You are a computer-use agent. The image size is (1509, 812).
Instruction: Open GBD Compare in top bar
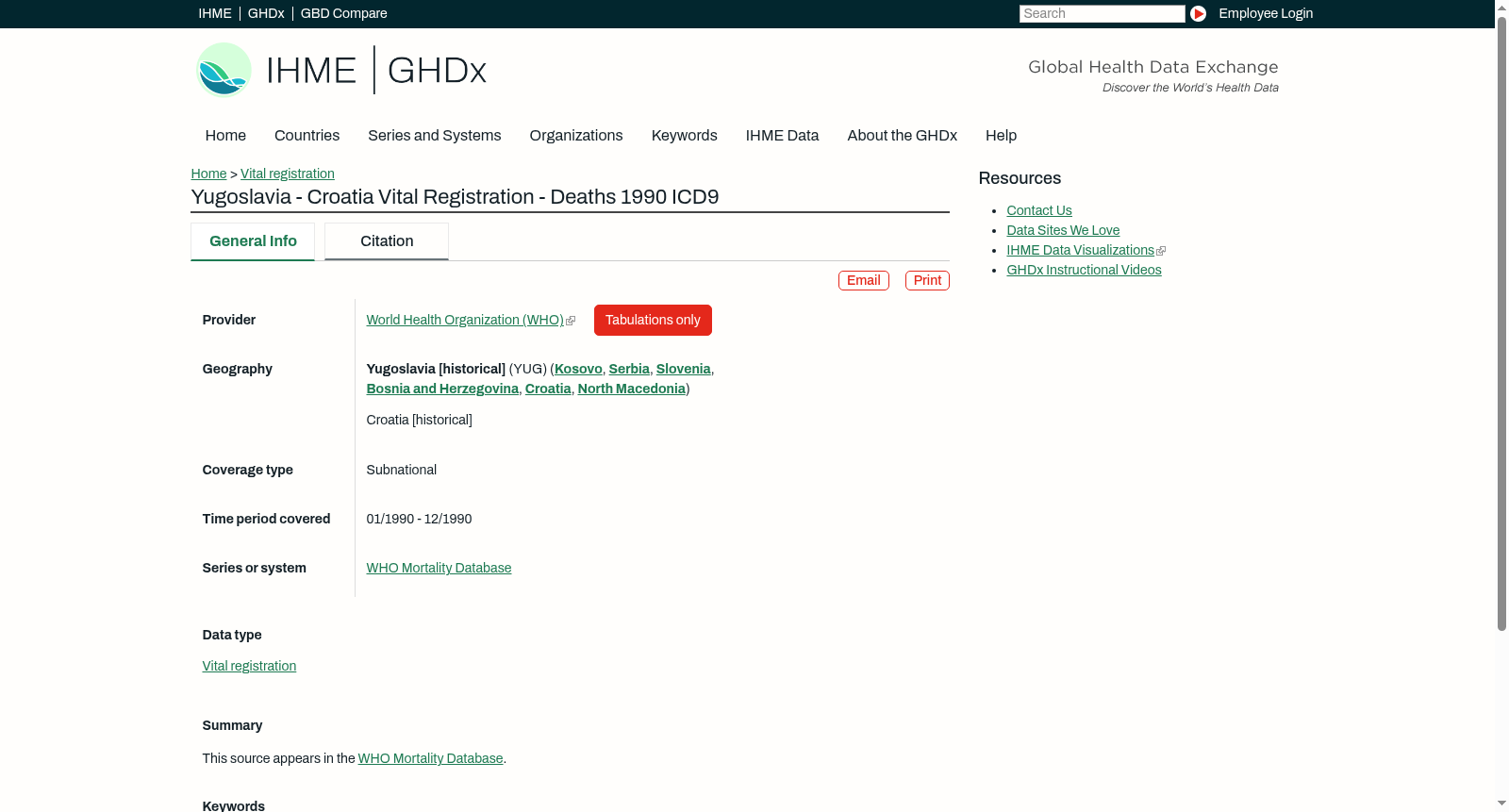(344, 13)
